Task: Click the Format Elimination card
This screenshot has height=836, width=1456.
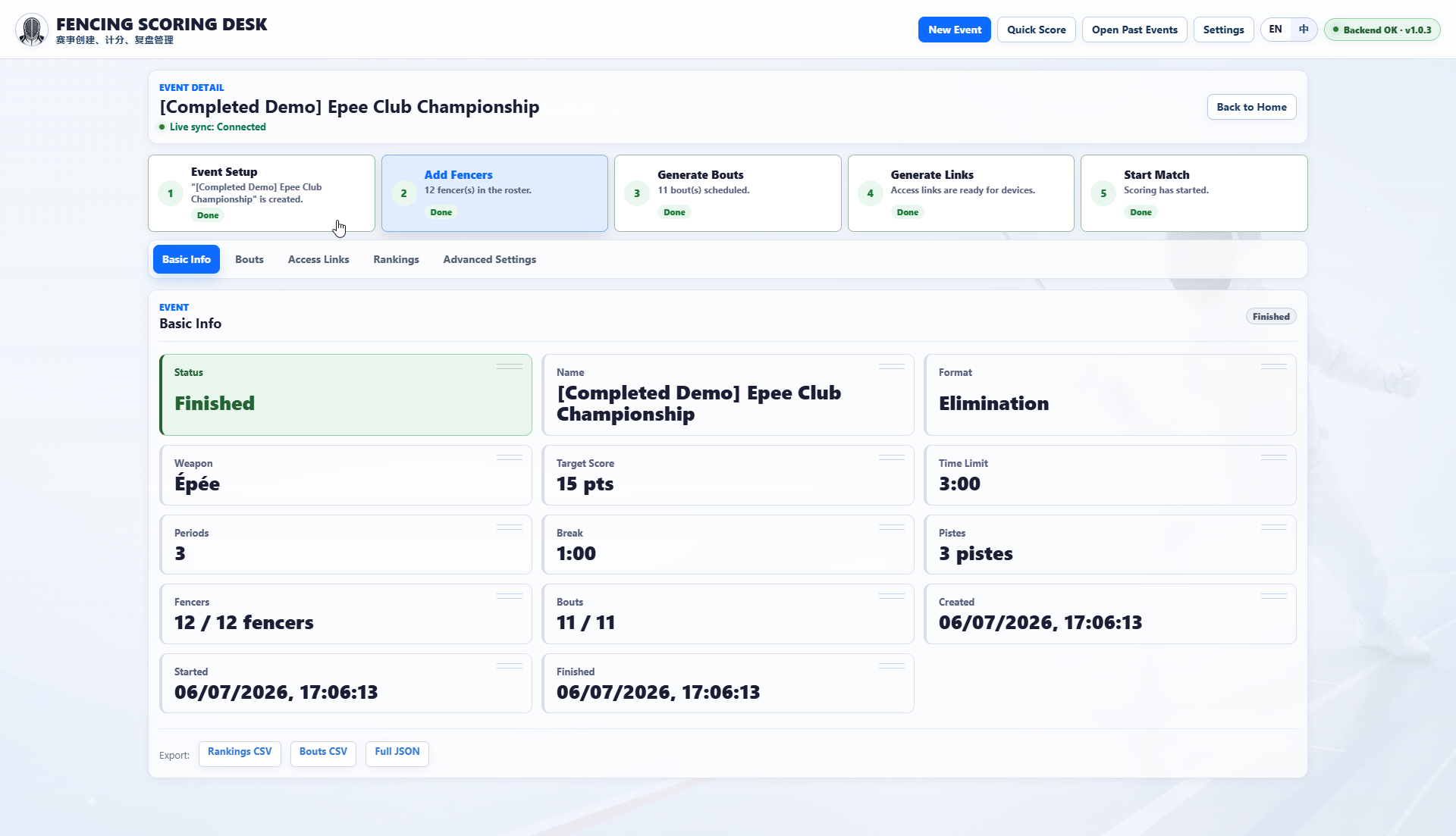Action: (1110, 395)
